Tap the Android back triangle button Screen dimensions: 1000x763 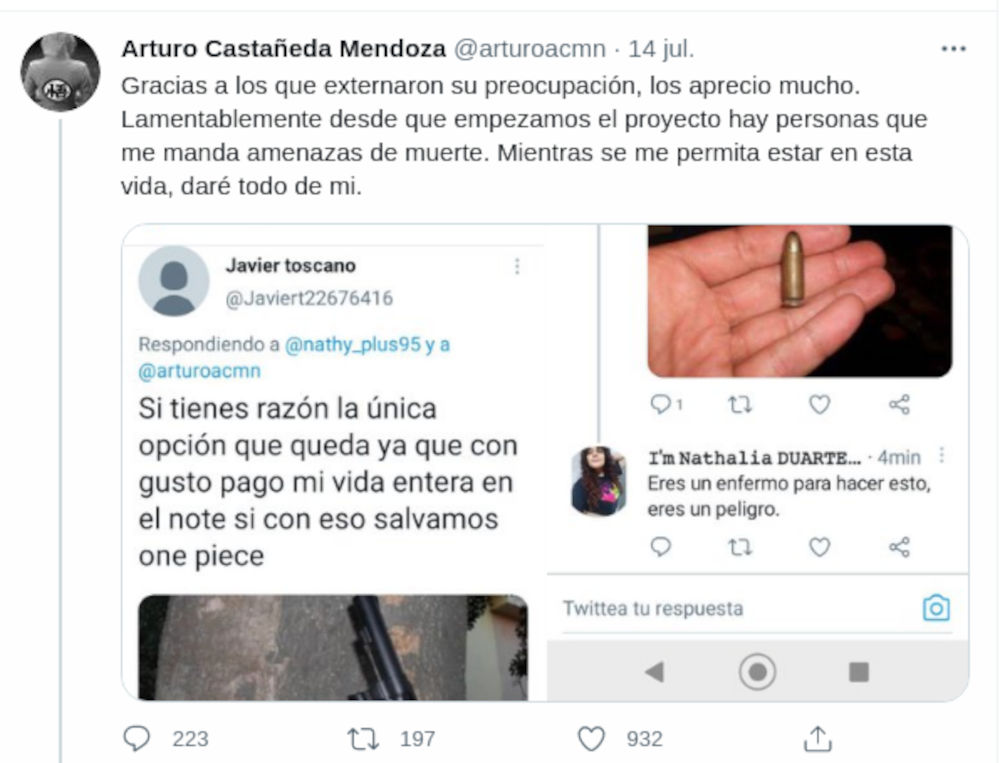click(655, 671)
